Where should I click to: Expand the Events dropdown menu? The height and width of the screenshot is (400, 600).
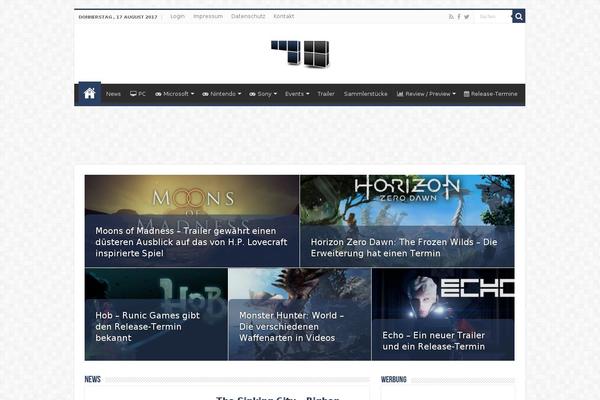click(297, 94)
